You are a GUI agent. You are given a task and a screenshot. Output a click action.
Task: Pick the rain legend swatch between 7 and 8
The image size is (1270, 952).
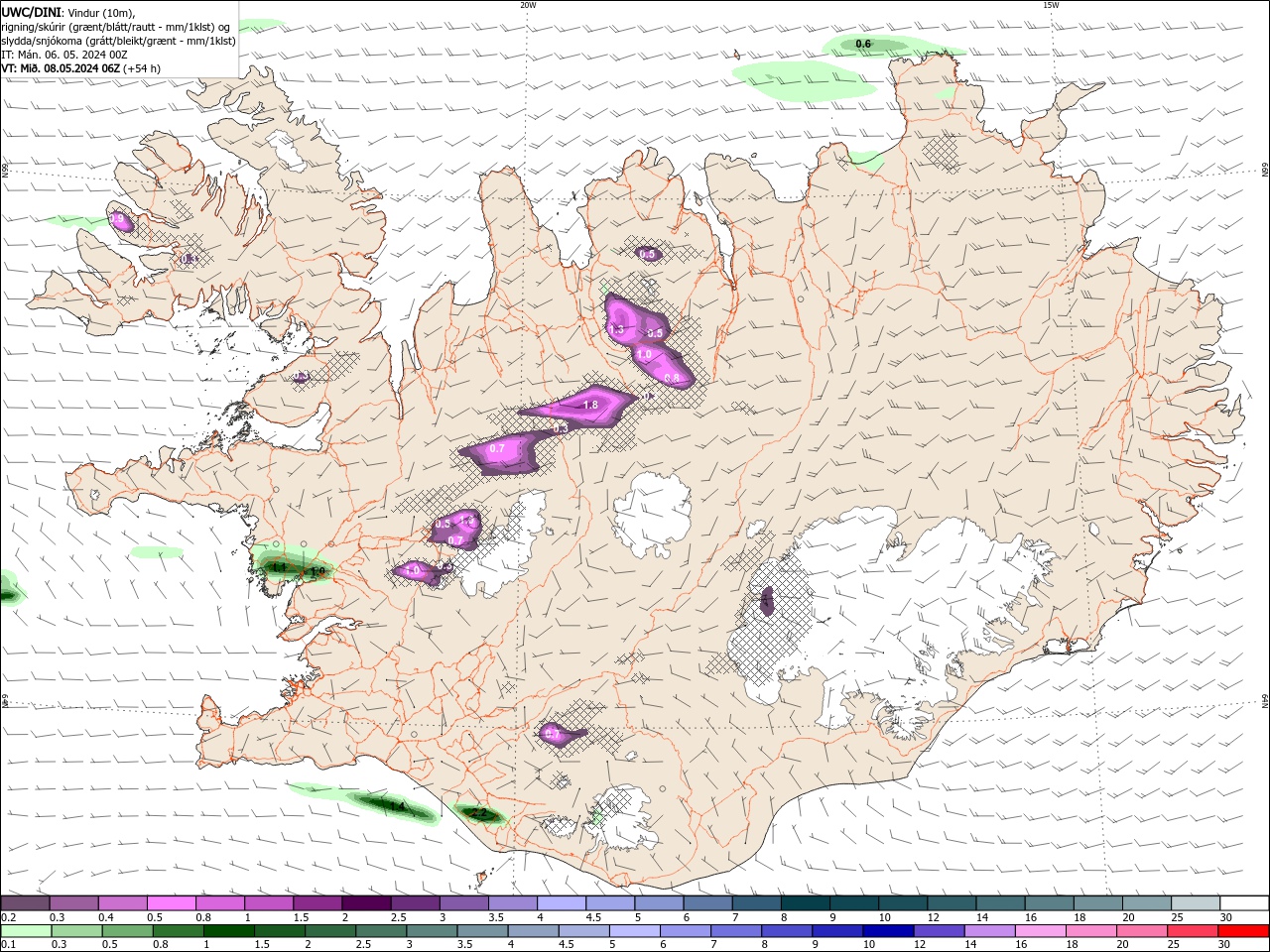736,931
